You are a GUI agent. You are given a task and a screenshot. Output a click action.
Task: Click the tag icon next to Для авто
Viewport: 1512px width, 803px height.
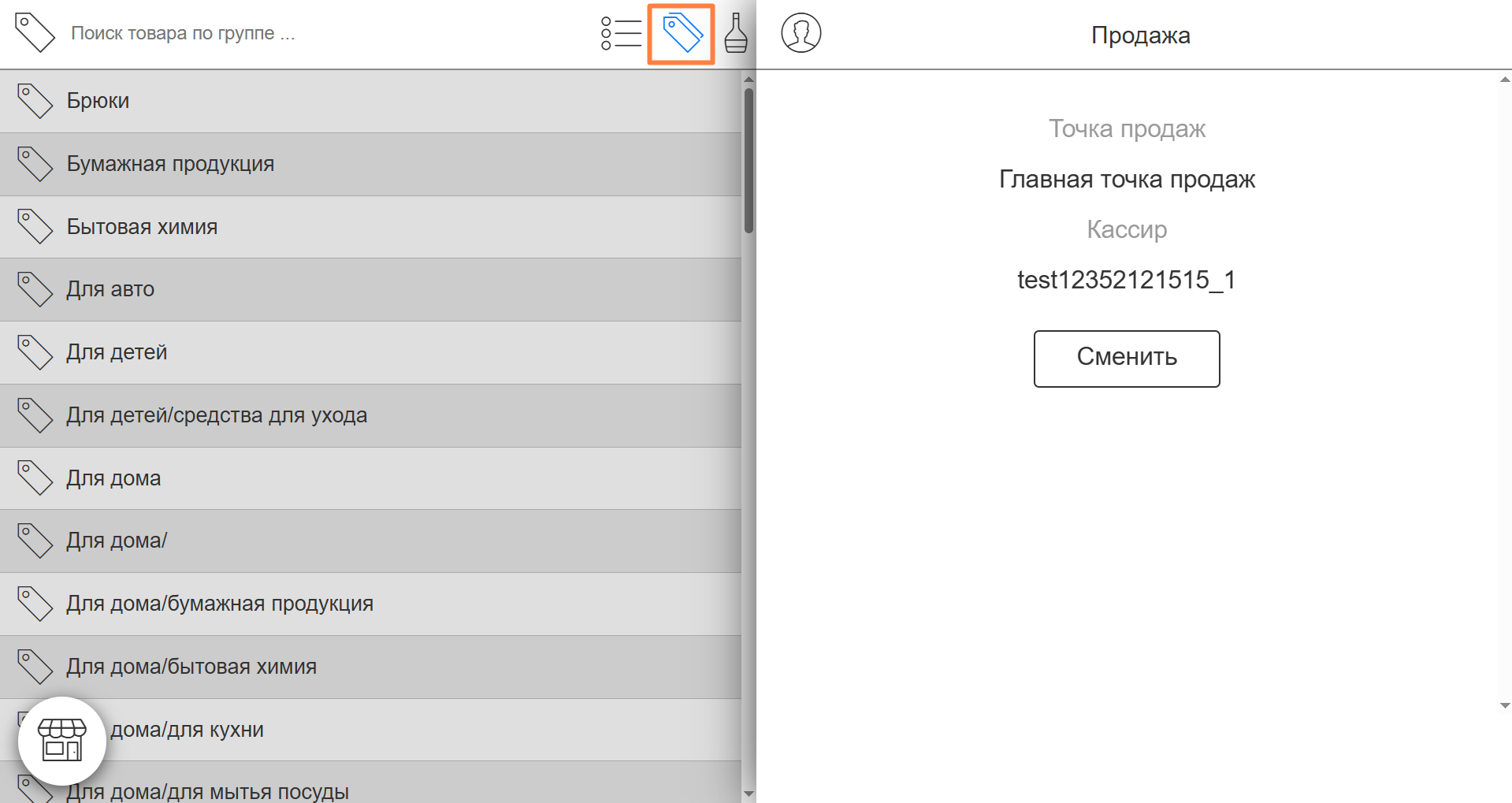coord(35,289)
